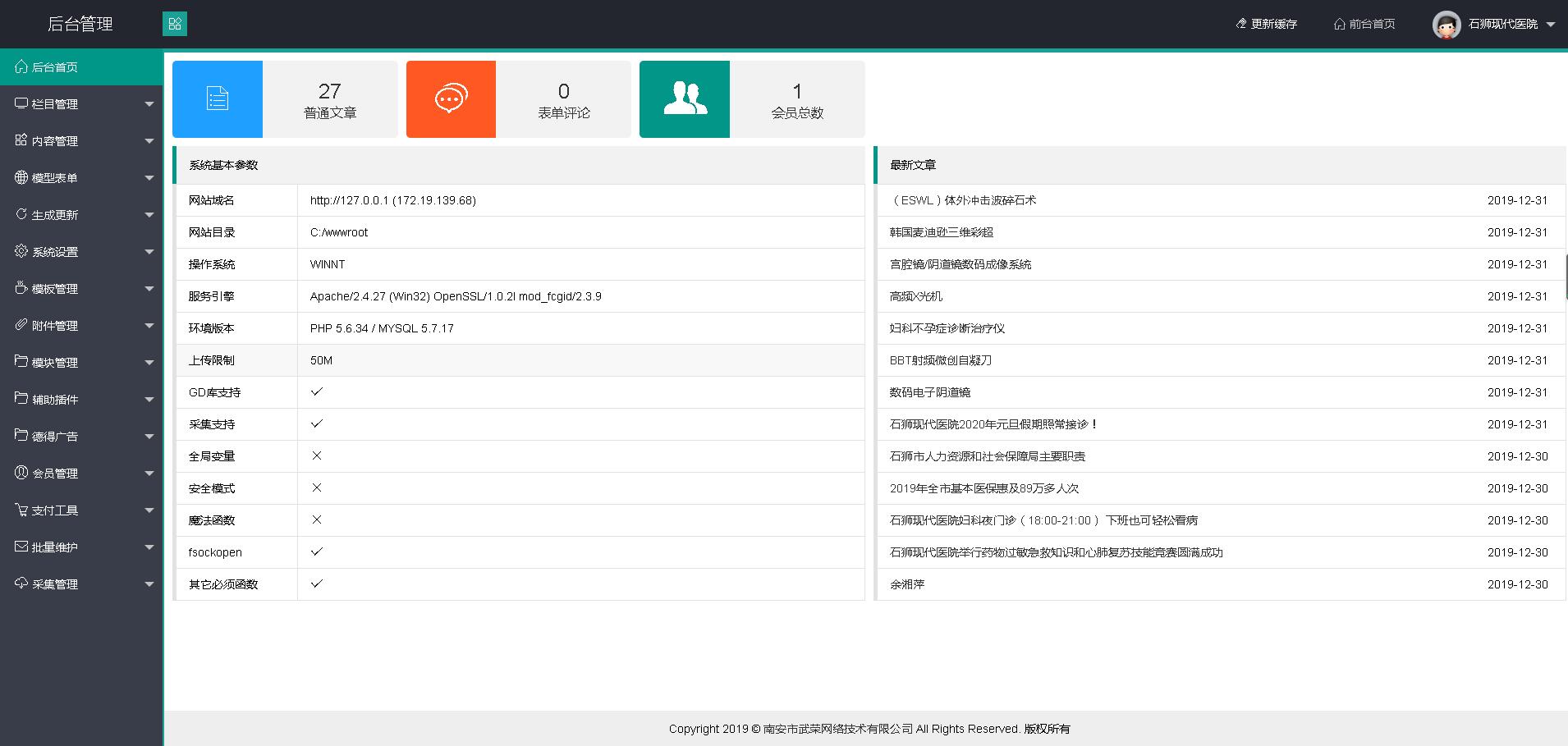Click the 采集管理 cloud icon
Image resolution: width=1568 pixels, height=746 pixels.
[x=21, y=584]
